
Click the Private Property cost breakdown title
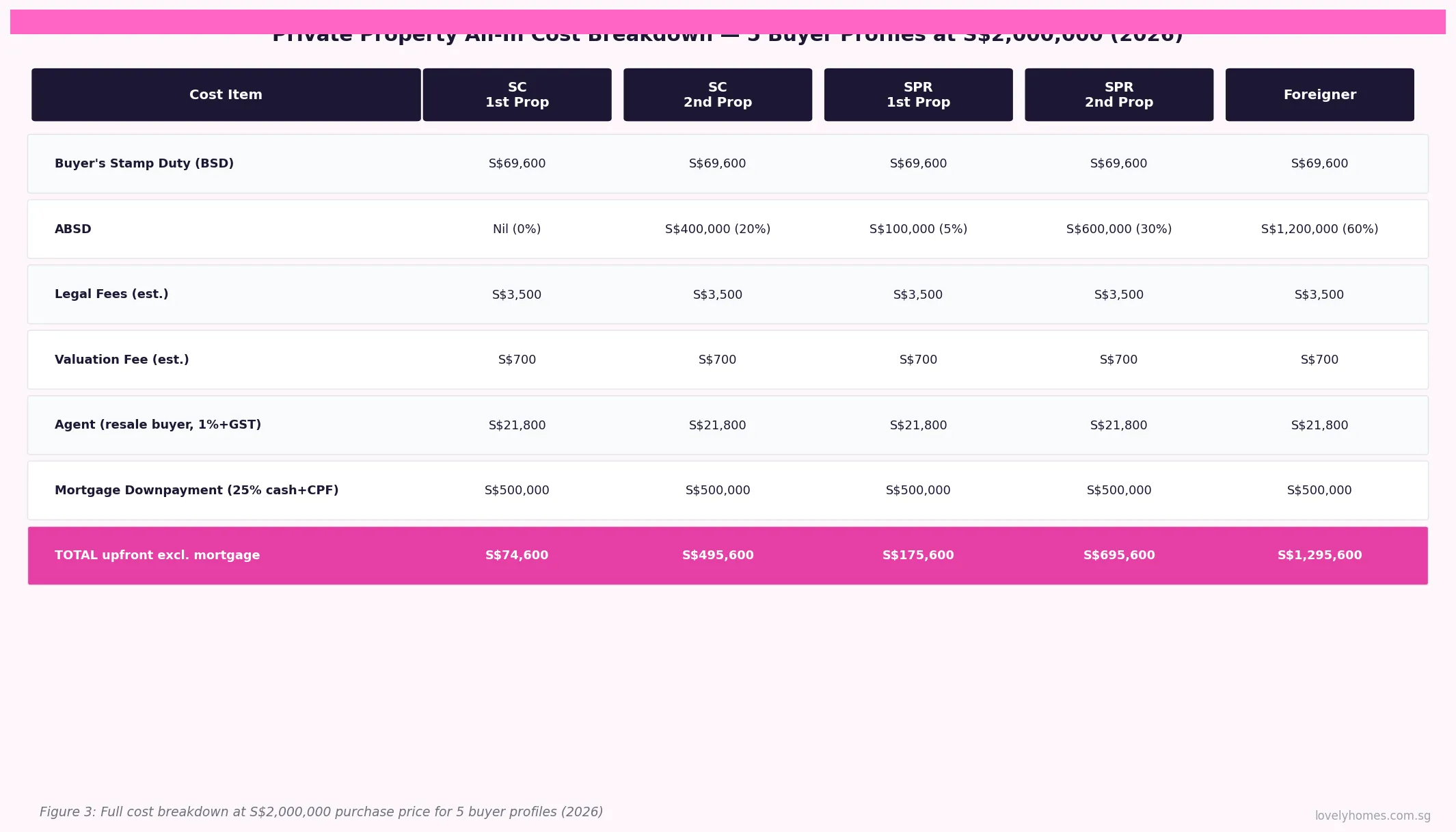click(727, 38)
